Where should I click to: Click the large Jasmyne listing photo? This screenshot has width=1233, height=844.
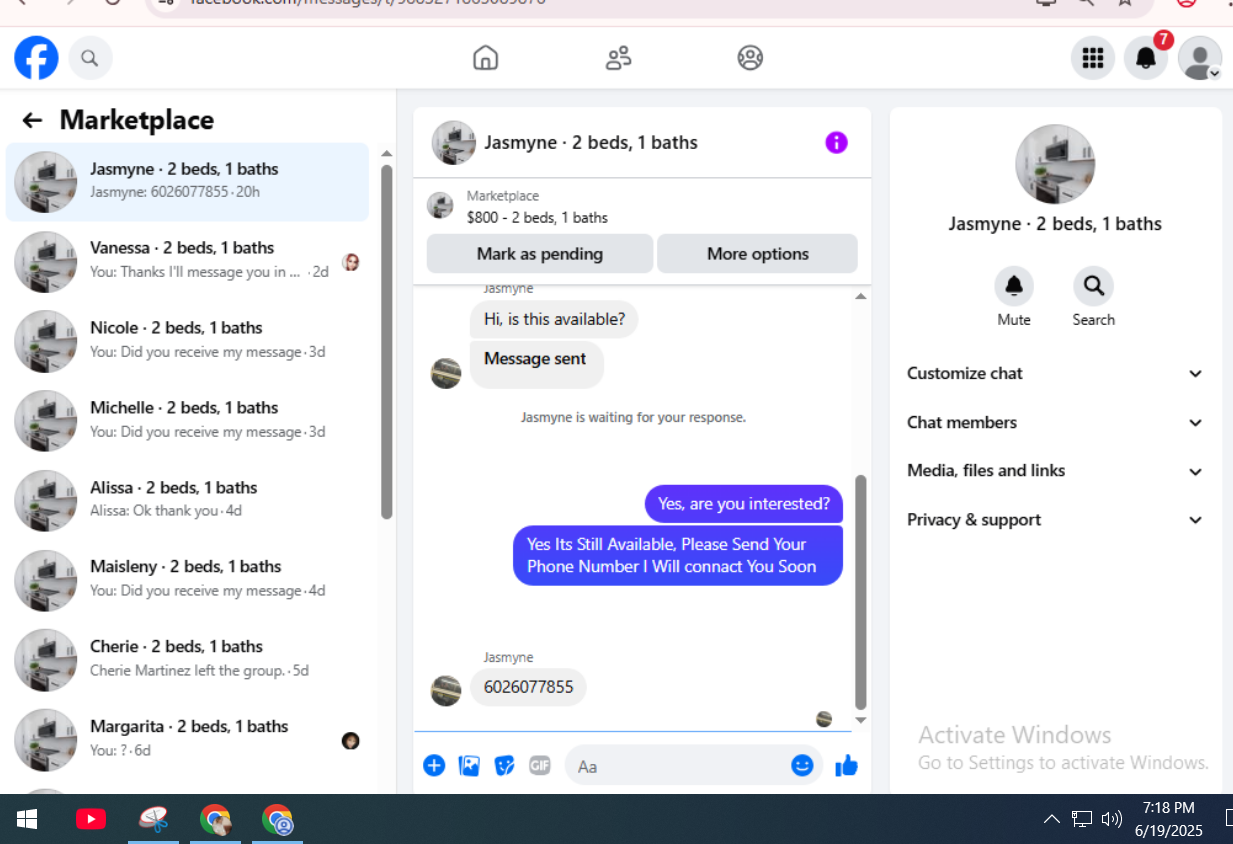point(1055,164)
